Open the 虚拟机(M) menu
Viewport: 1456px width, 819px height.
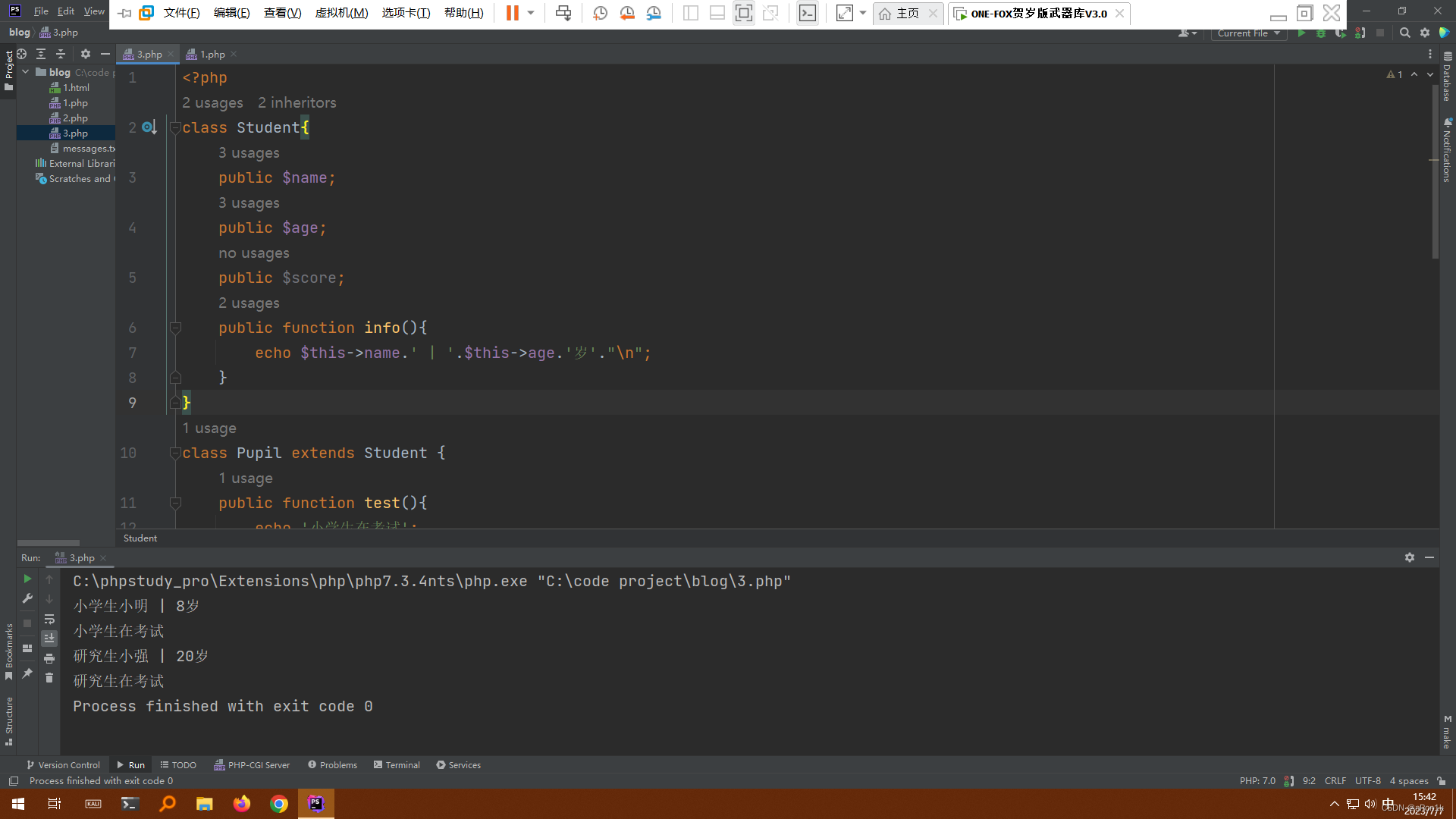(x=341, y=13)
